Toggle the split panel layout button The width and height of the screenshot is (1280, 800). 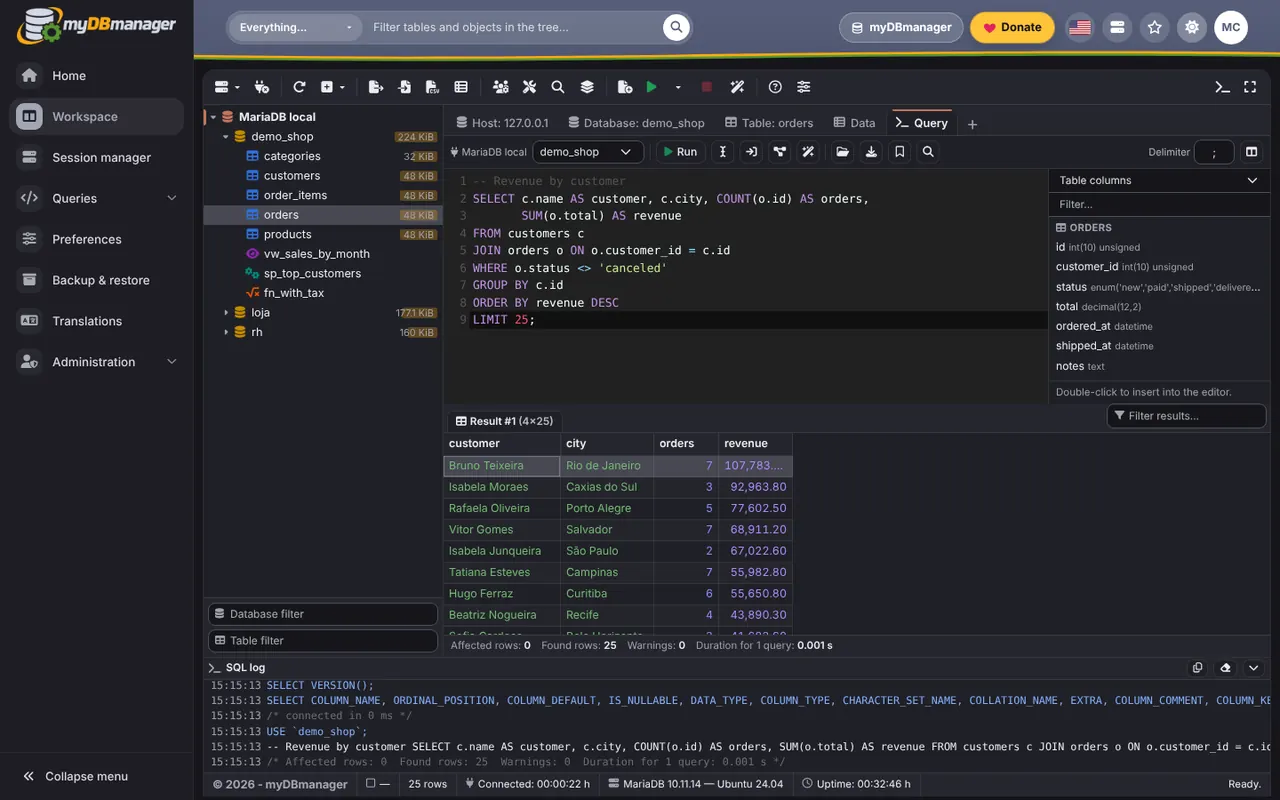pyautogui.click(x=1251, y=152)
